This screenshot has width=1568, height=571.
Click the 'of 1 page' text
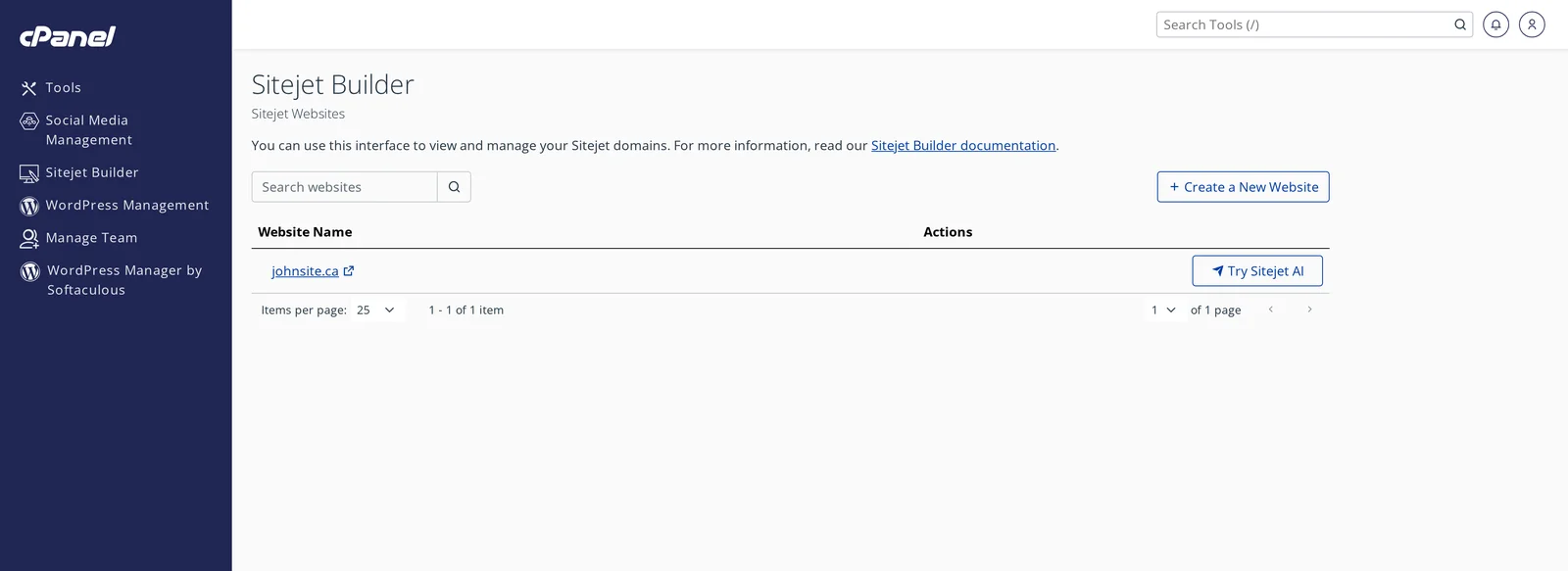click(1215, 310)
